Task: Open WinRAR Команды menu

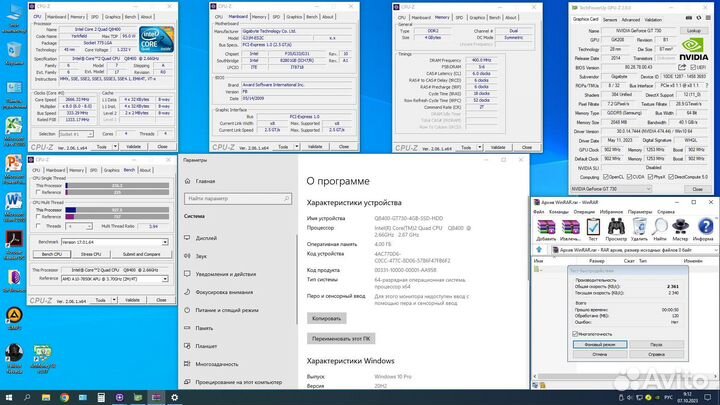Action: (x=558, y=212)
